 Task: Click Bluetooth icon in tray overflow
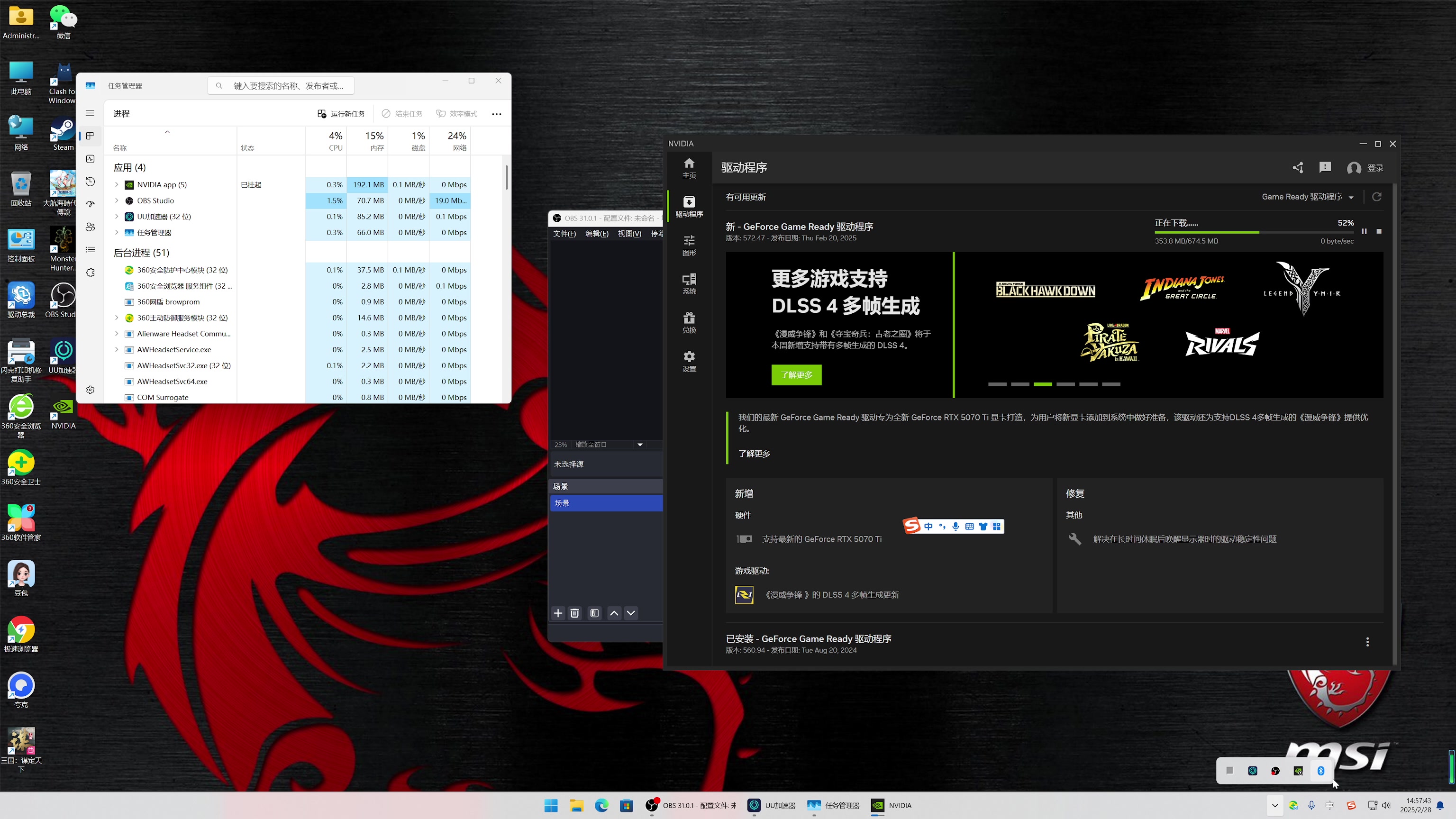pos(1321,771)
